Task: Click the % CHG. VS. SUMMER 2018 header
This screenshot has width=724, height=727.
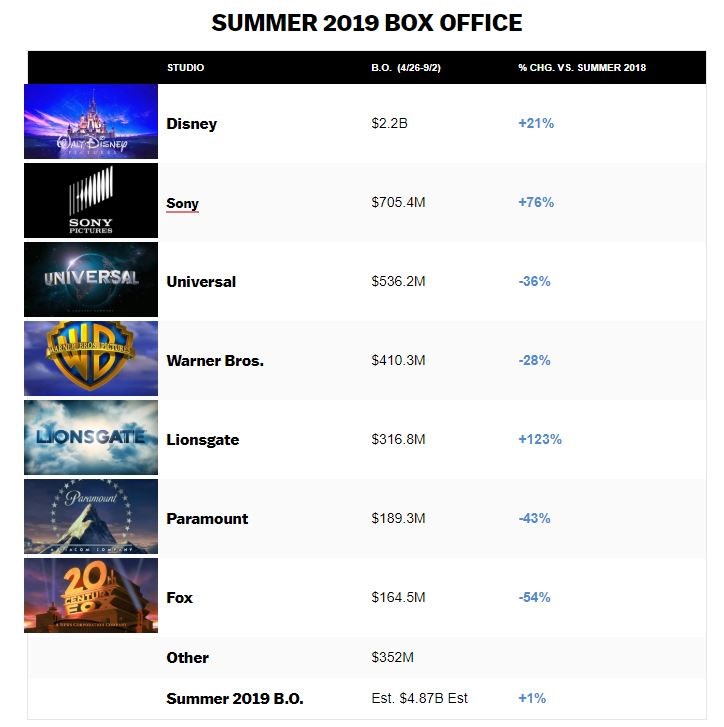Action: tap(582, 68)
